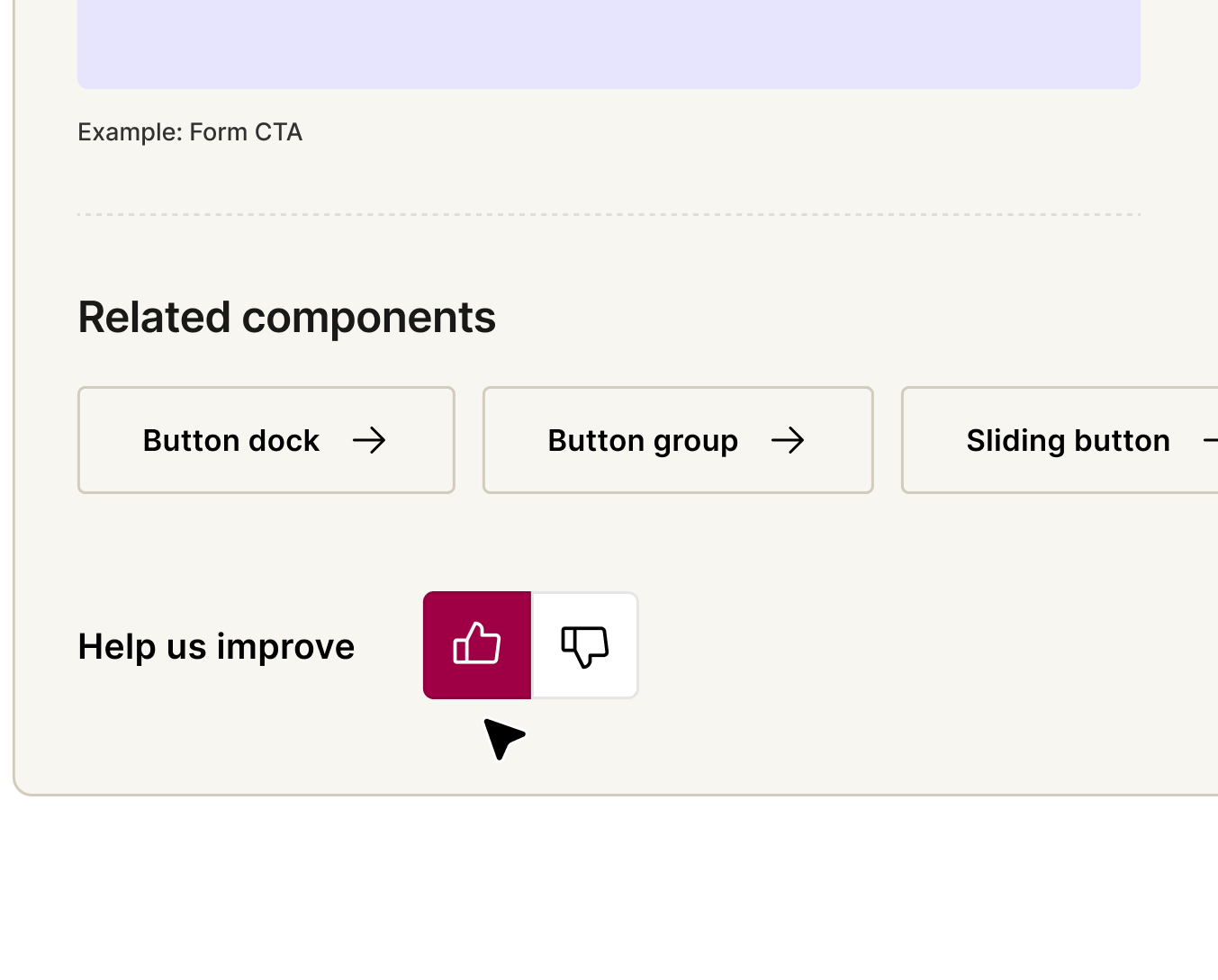Click the Example: Form CTA caption text
The image size is (1218, 980).
click(x=190, y=132)
